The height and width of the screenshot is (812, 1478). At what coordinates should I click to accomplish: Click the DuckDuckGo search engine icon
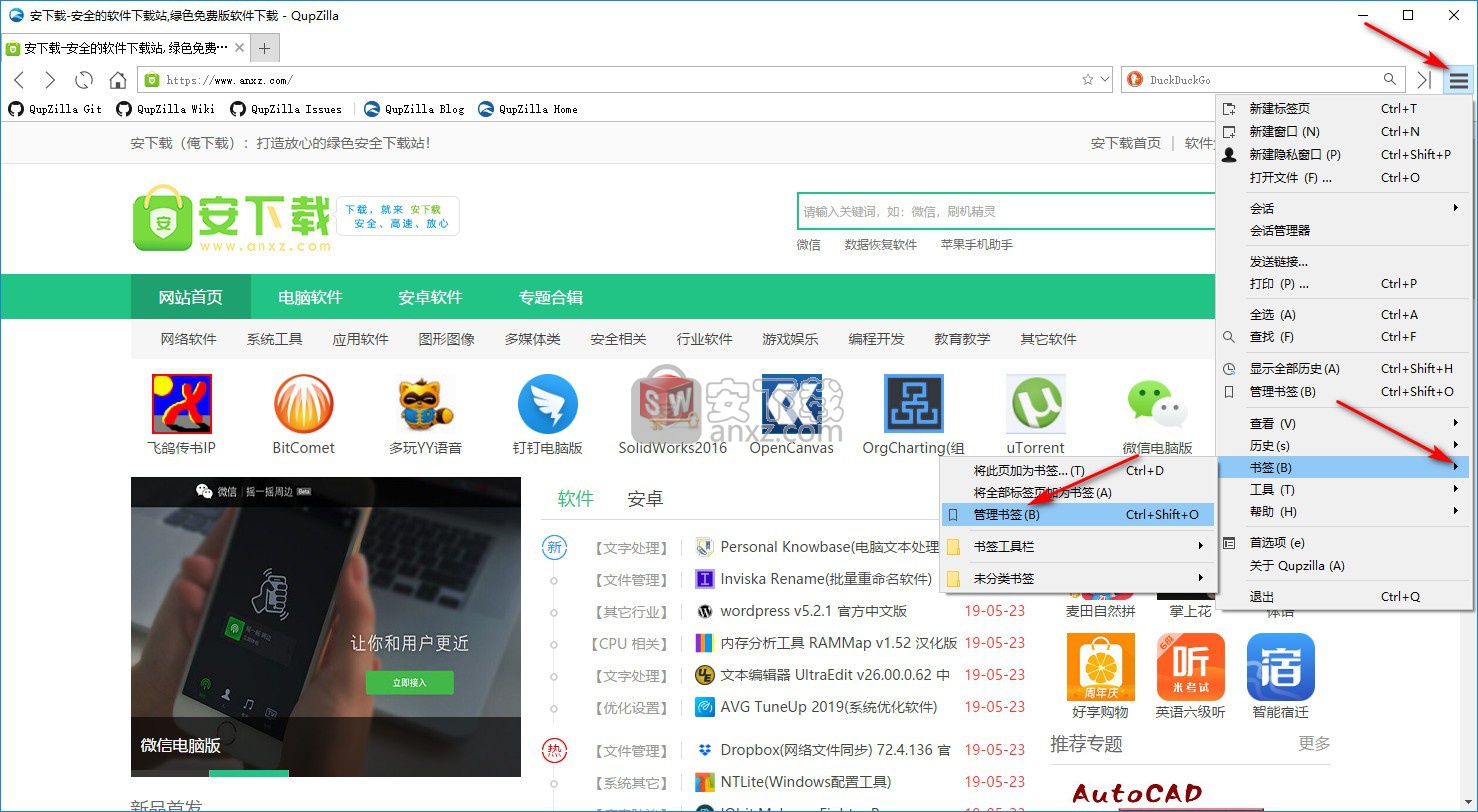(1134, 79)
